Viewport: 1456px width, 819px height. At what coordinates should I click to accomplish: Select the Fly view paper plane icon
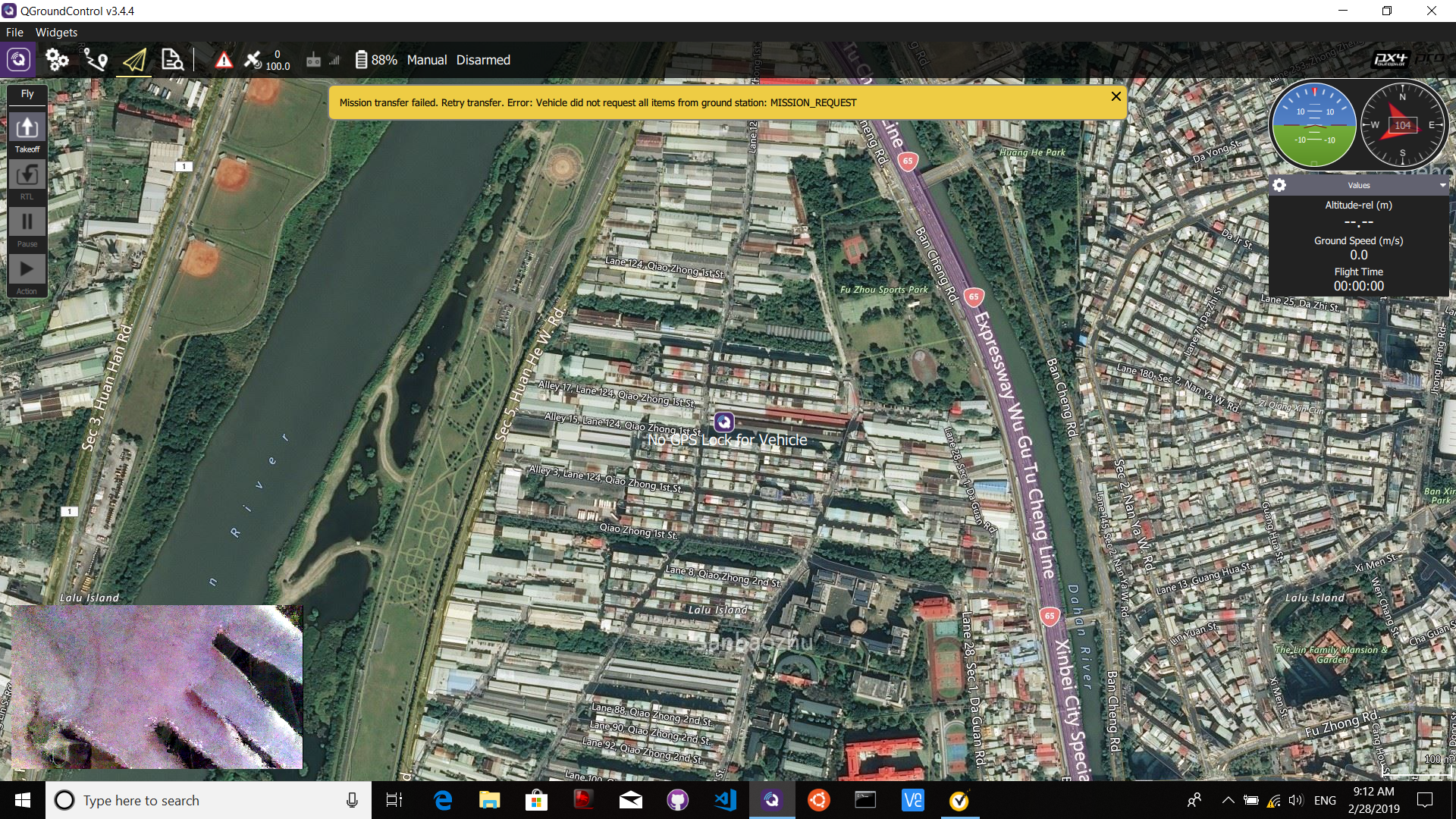(134, 60)
